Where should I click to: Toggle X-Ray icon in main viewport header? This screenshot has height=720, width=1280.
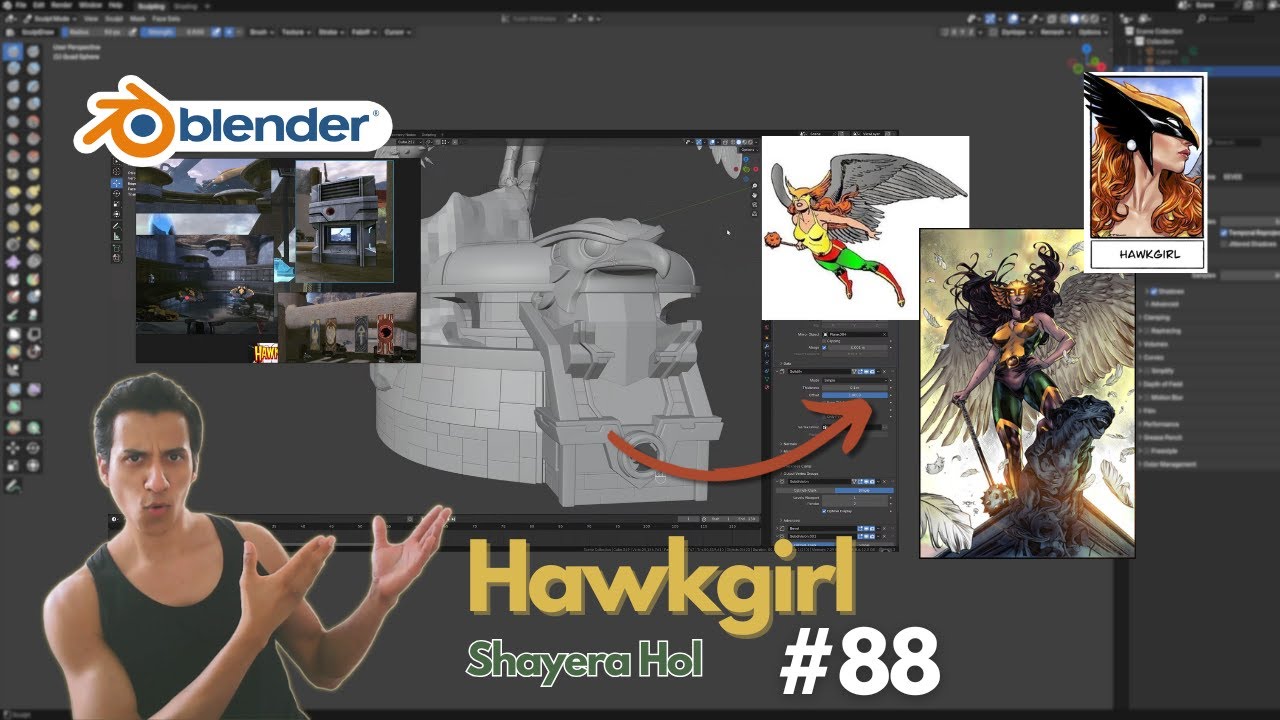point(1051,19)
